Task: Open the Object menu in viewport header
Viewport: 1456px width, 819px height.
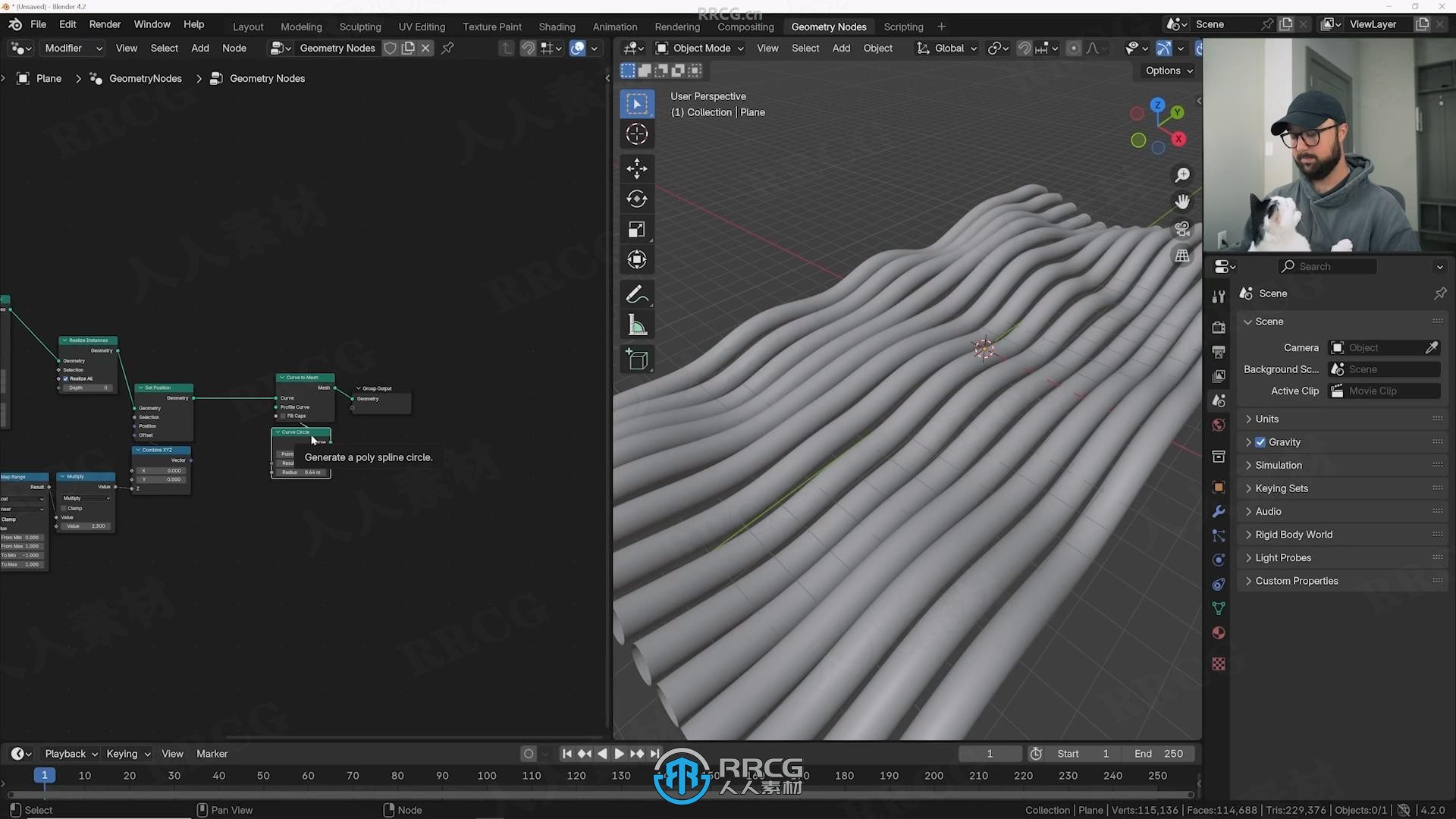Action: (877, 48)
